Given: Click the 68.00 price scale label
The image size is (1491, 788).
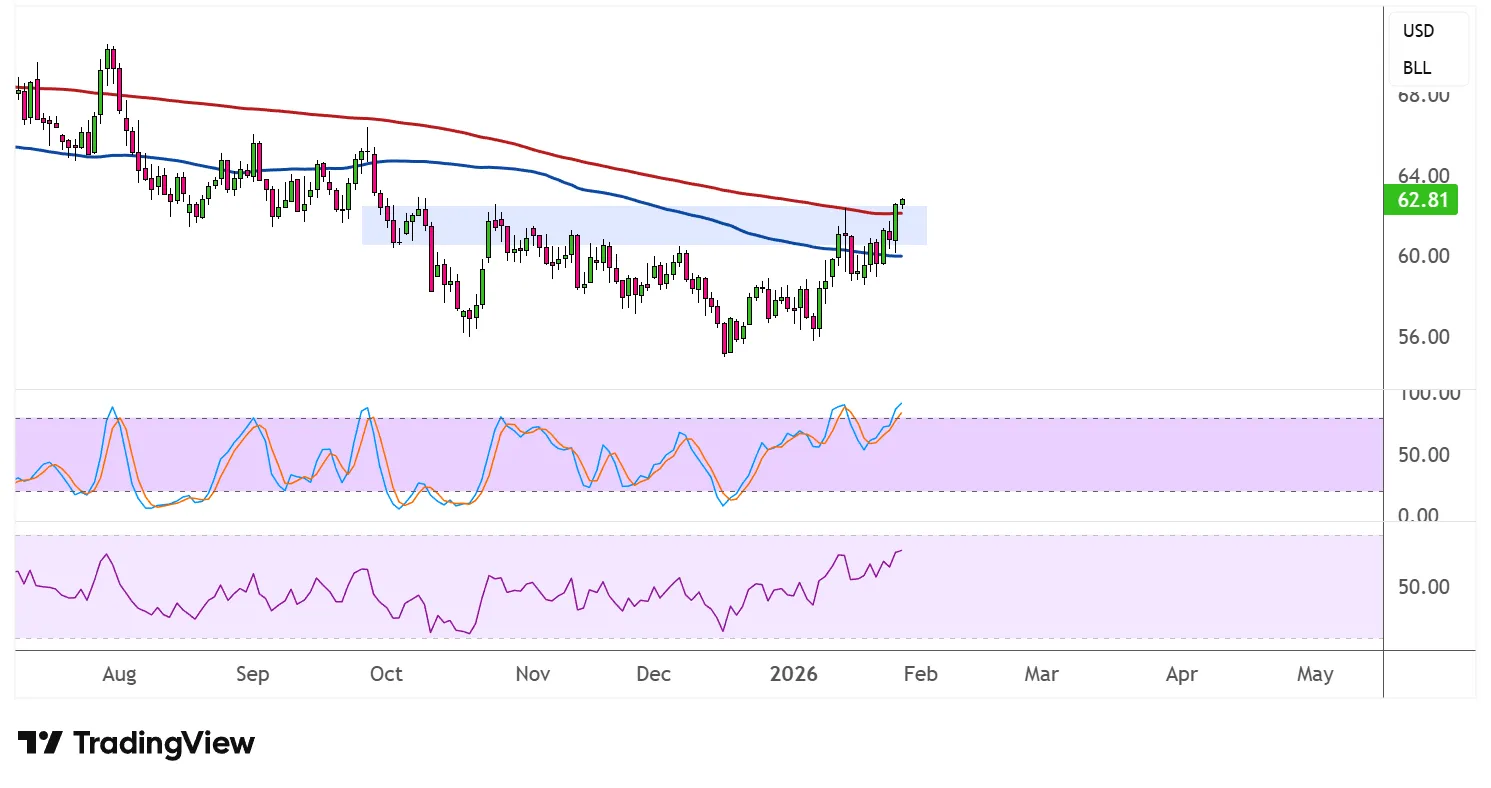Looking at the screenshot, I should pyautogui.click(x=1423, y=96).
